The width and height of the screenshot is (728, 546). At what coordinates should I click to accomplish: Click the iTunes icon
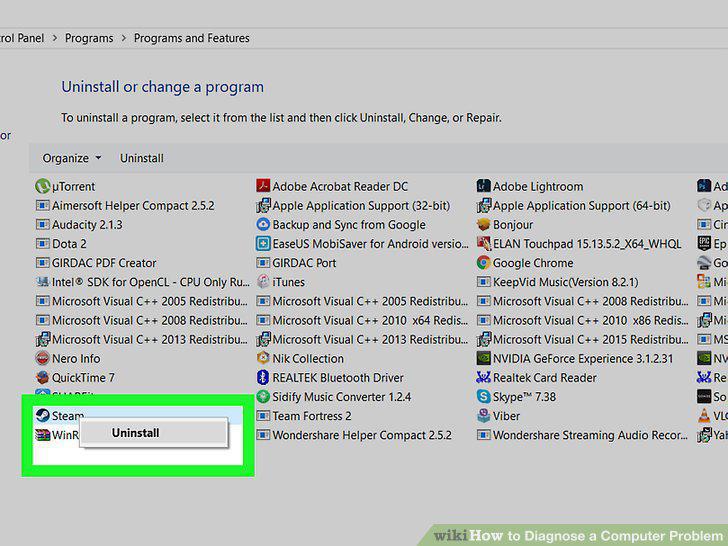[x=263, y=282]
